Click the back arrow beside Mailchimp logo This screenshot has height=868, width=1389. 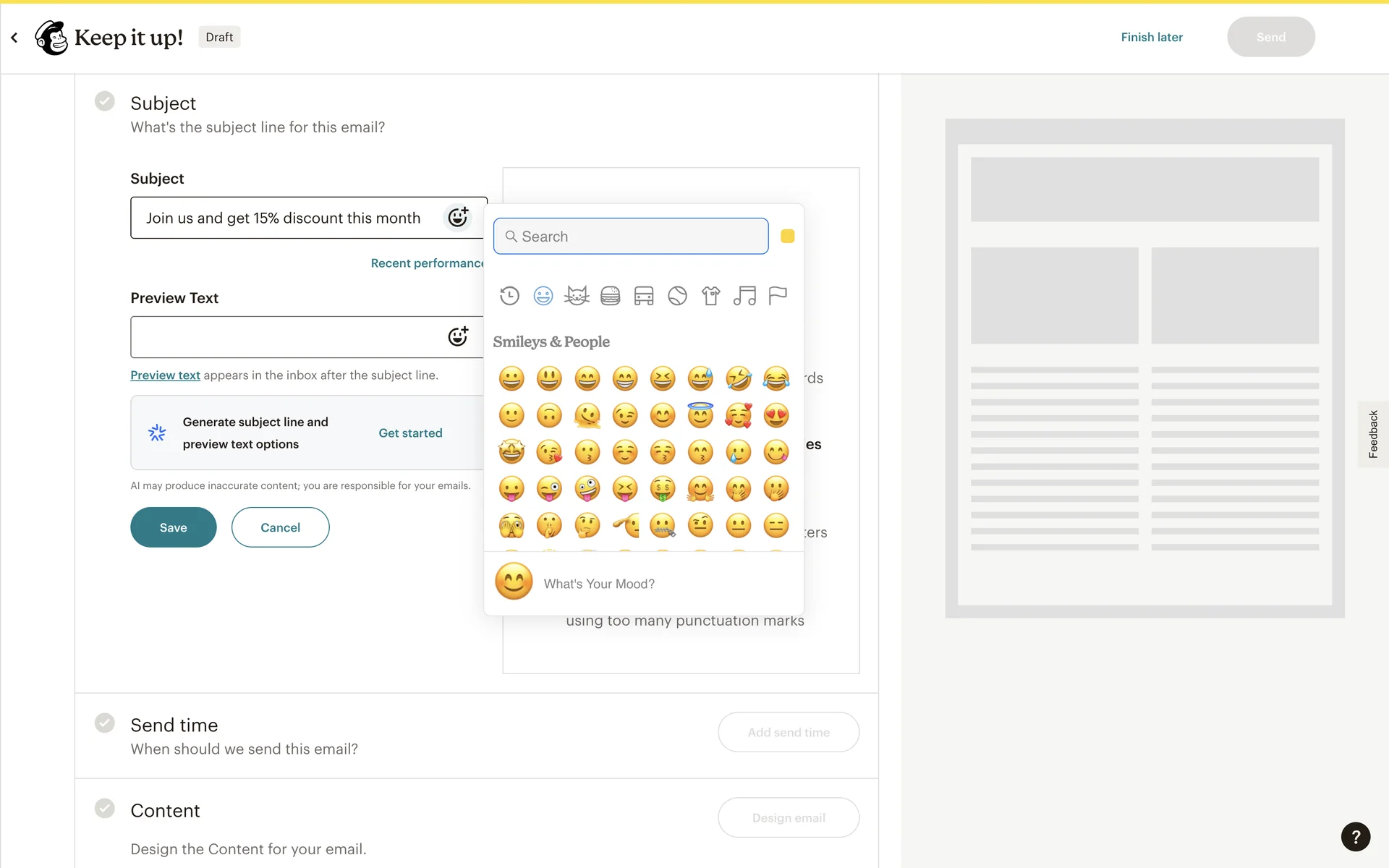(x=14, y=38)
